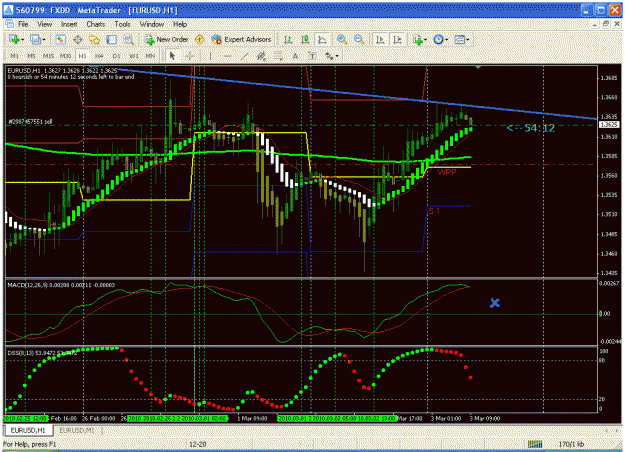Select the Fibonacci retracement tool
The height and width of the screenshot is (452, 625).
coord(278,56)
